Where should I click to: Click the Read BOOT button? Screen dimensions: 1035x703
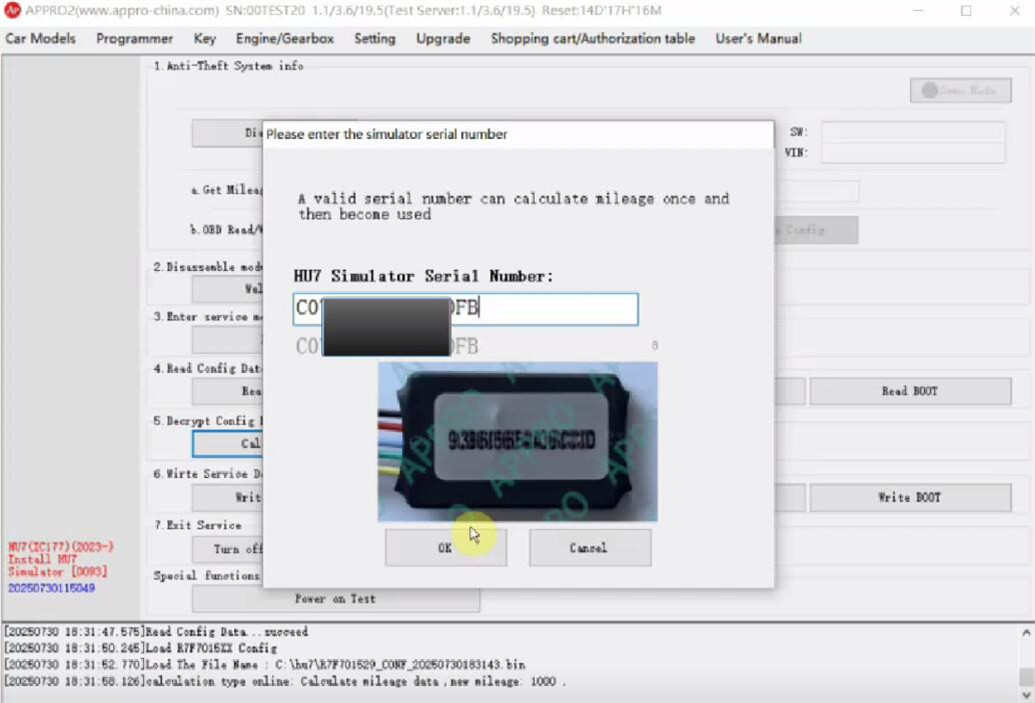click(x=910, y=391)
